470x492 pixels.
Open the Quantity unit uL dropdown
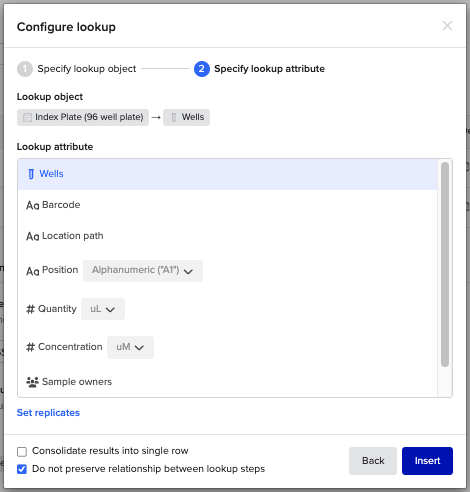(x=103, y=309)
